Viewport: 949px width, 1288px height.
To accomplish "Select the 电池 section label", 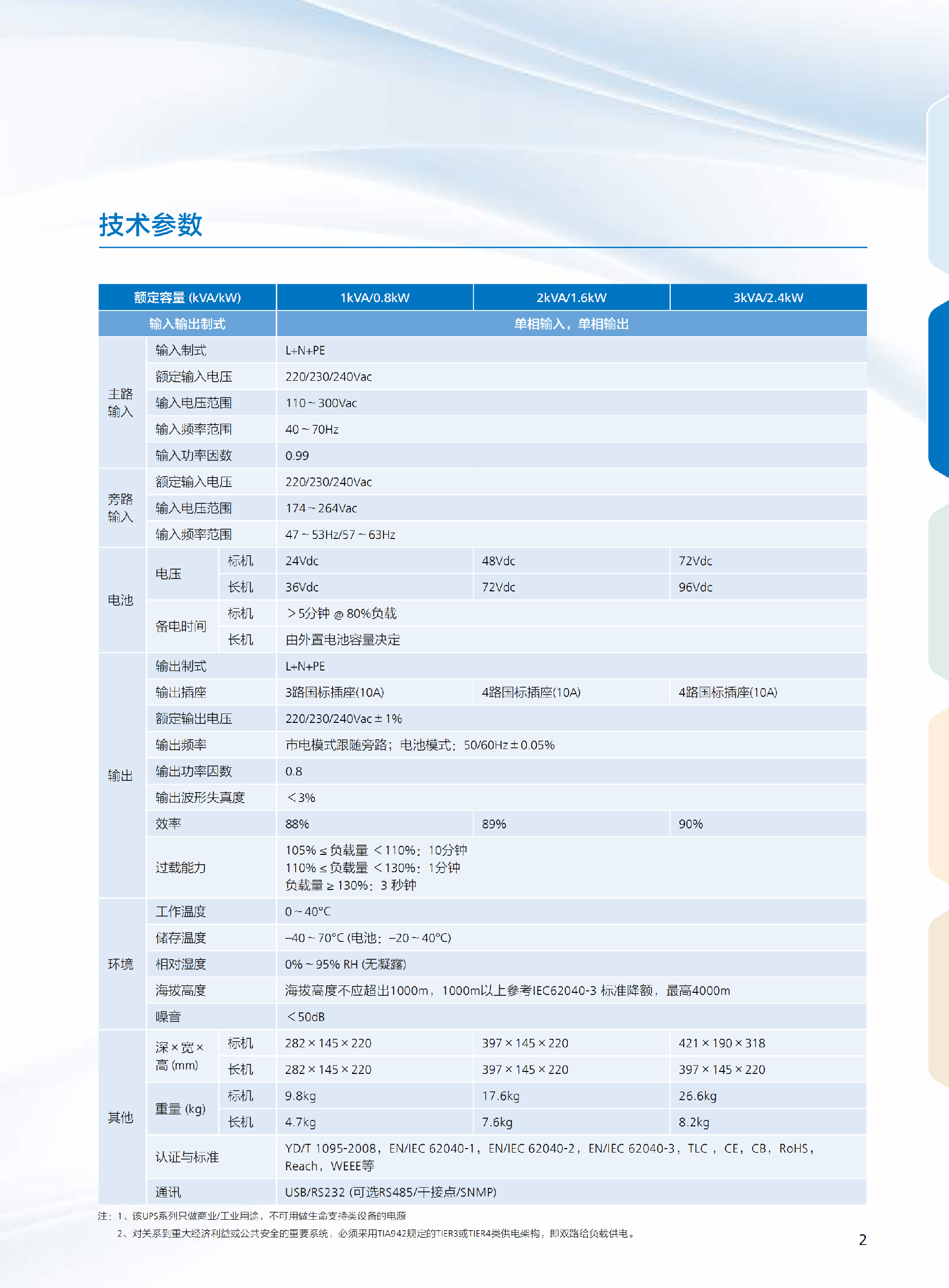I will point(121,600).
